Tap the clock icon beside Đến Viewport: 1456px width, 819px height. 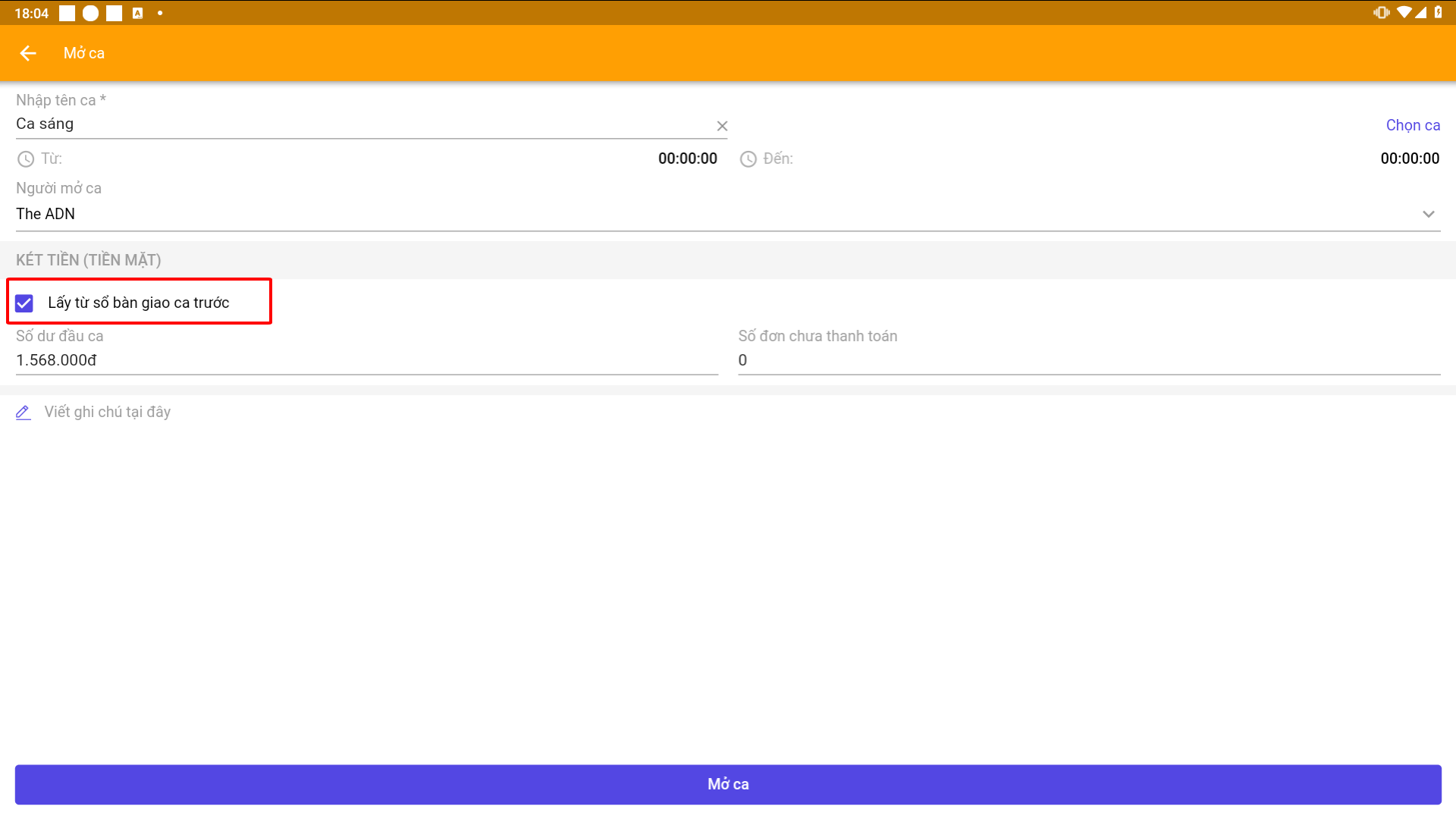[748, 159]
